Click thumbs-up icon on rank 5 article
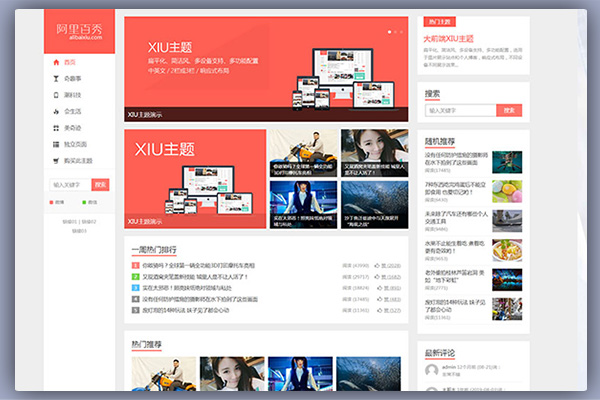The width and height of the screenshot is (600, 400). pyautogui.click(x=380, y=310)
